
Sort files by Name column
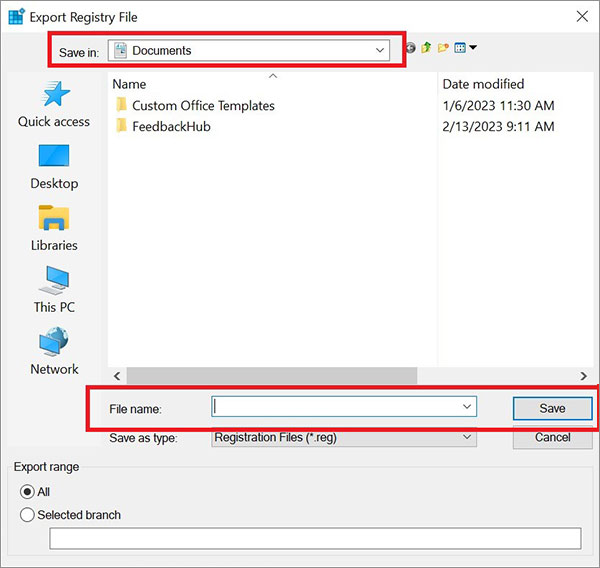129,84
